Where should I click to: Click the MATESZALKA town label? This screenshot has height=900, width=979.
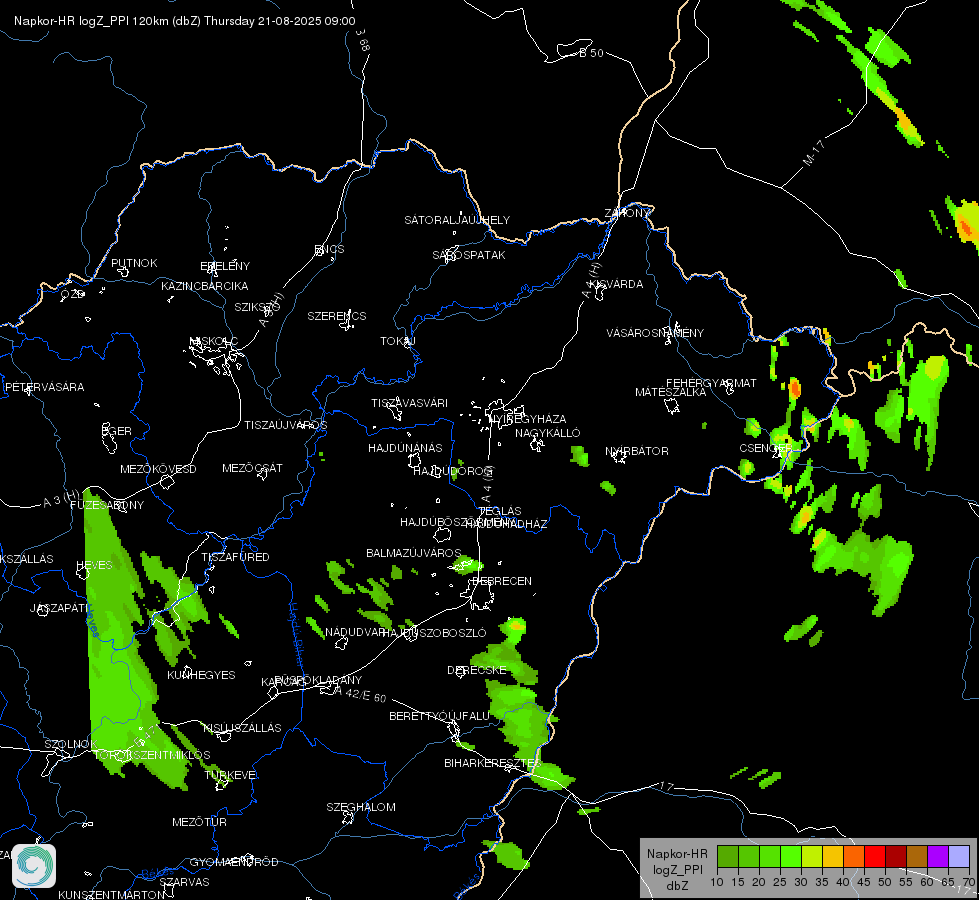point(671,392)
